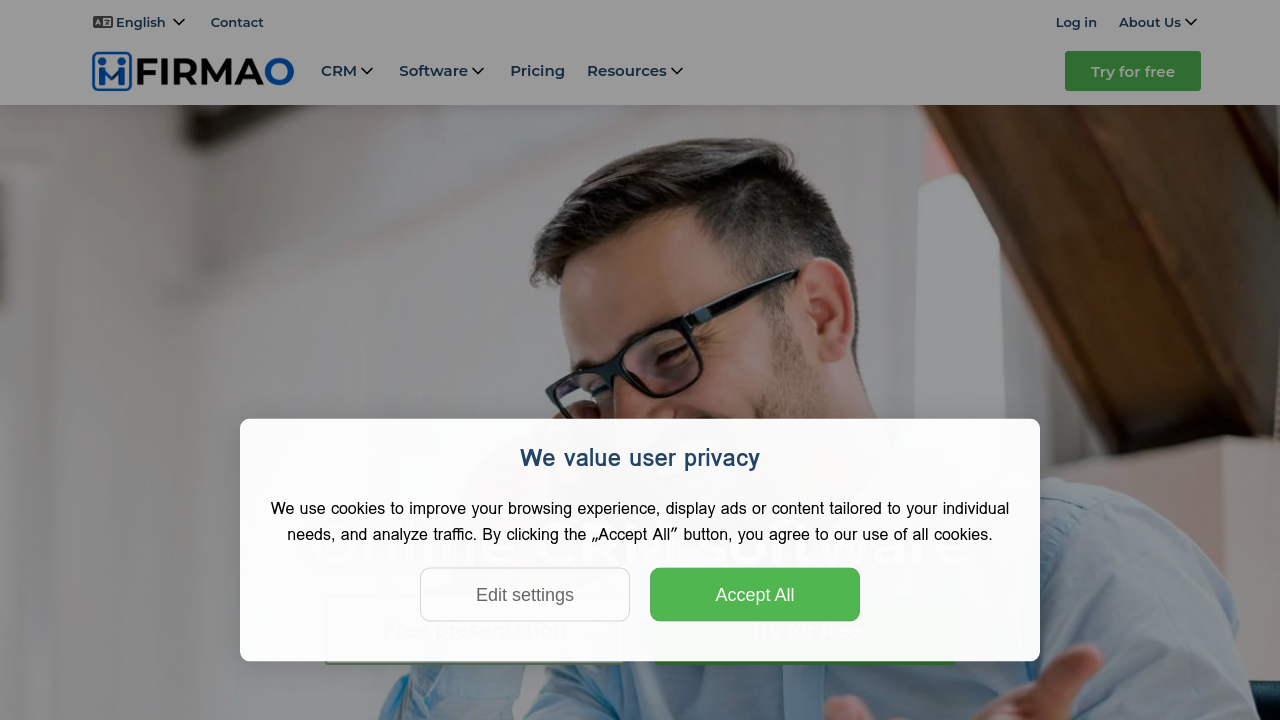Click the Firmao logo icon
This screenshot has width=1280, height=720.
pyautogui.click(x=112, y=71)
